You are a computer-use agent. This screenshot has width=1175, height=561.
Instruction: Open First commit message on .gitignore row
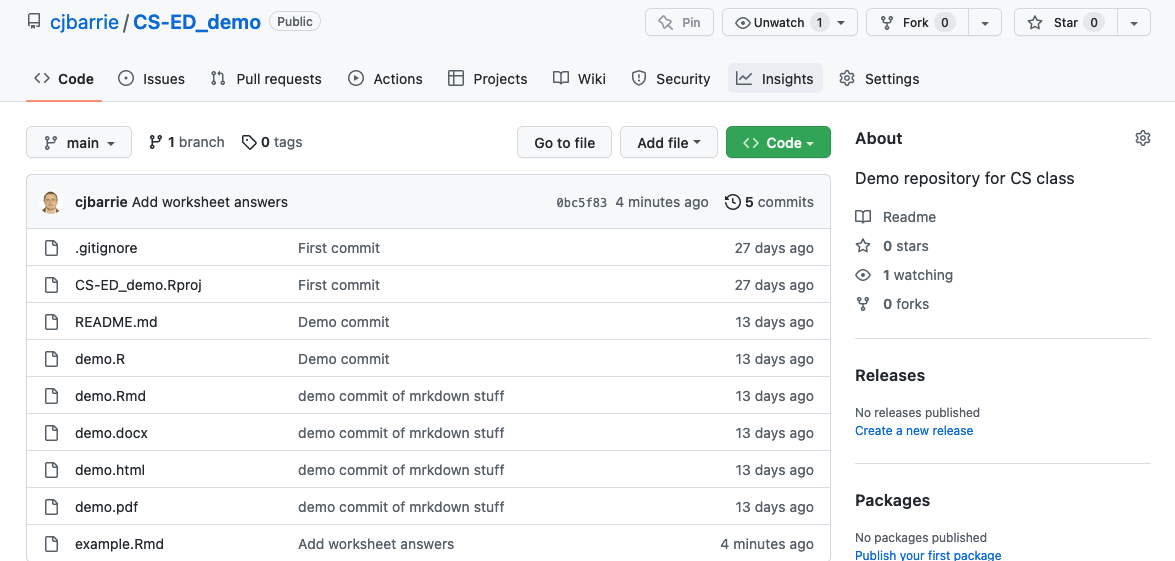click(339, 248)
